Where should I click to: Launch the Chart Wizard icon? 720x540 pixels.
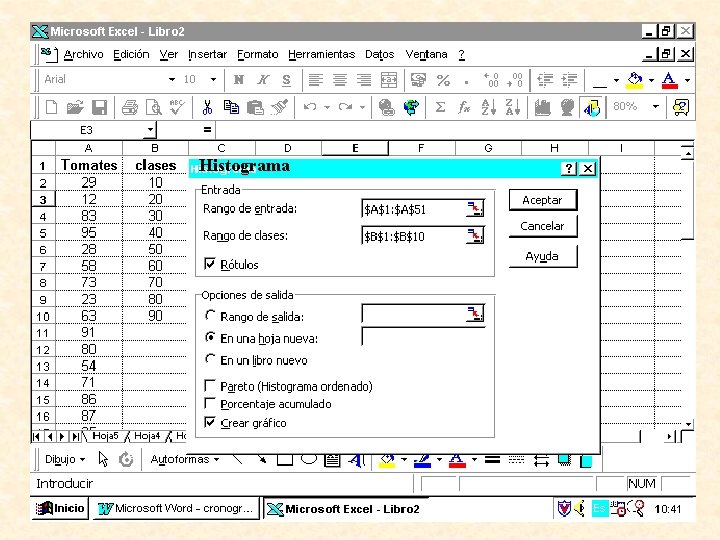coord(543,107)
